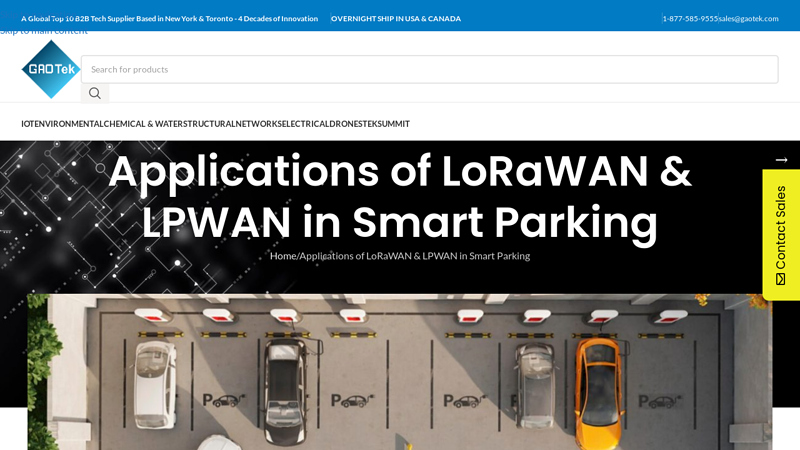Open the NETWORKS menu

[x=259, y=124]
